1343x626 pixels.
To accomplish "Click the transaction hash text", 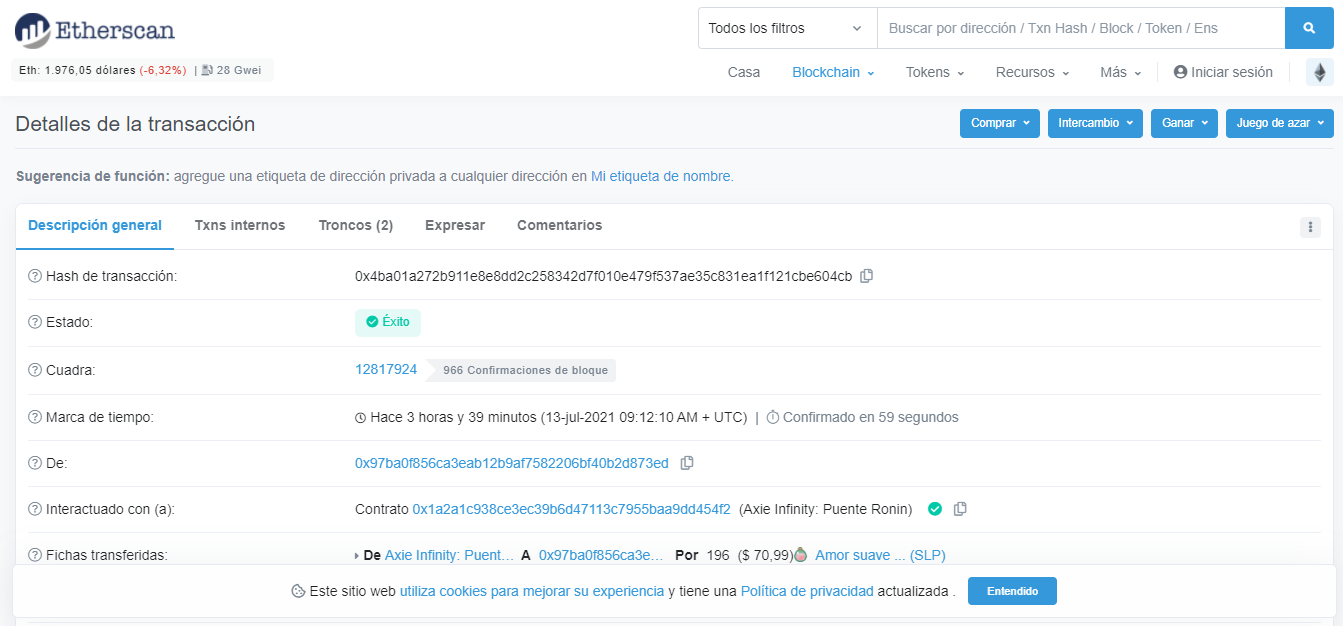I will (x=604, y=276).
